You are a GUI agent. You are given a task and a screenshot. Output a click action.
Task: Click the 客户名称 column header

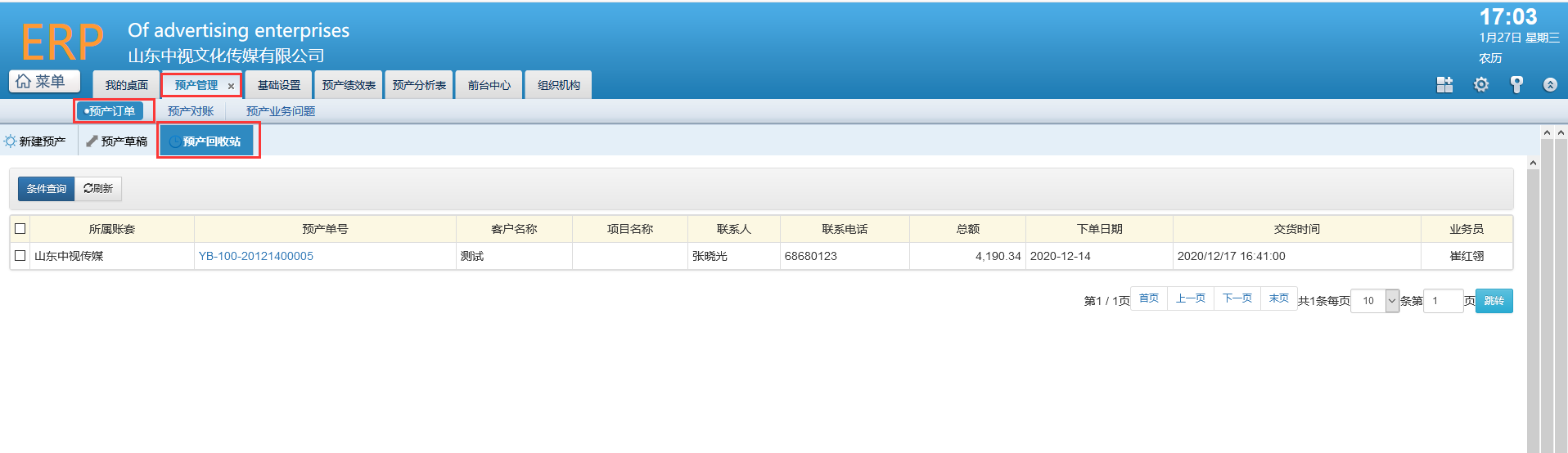click(x=514, y=229)
